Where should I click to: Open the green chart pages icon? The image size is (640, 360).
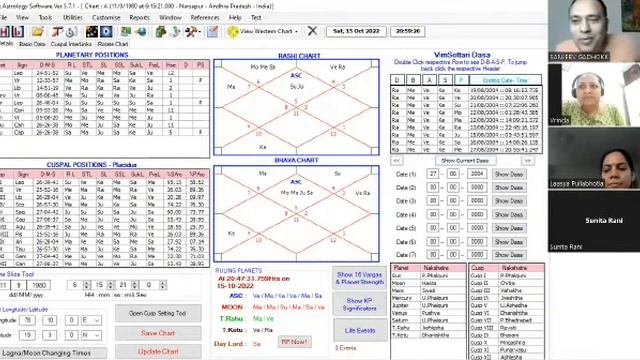point(126,31)
